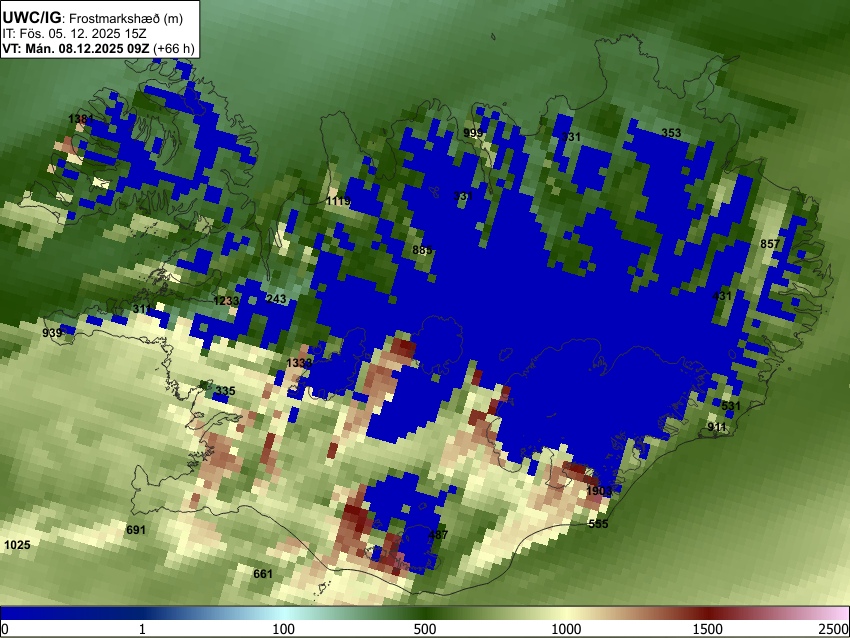This screenshot has width=850, height=638.
Task: Click the legend tick label '500'
Action: pos(424,629)
